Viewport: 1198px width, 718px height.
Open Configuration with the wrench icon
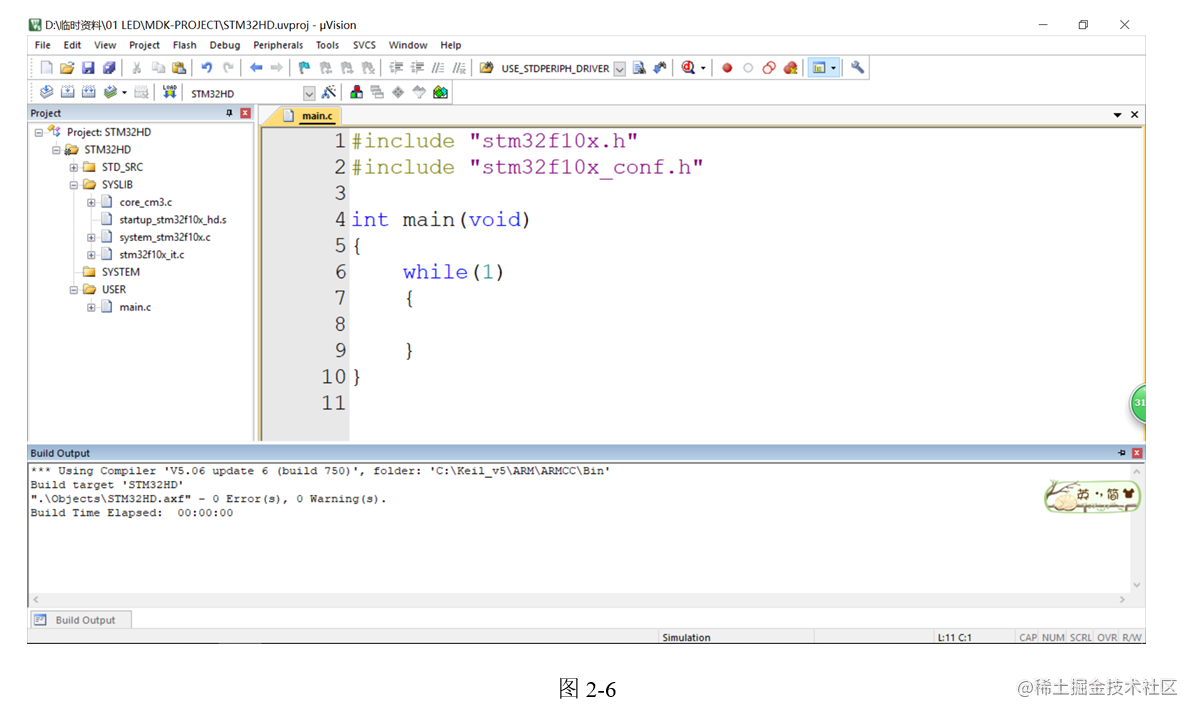click(857, 68)
